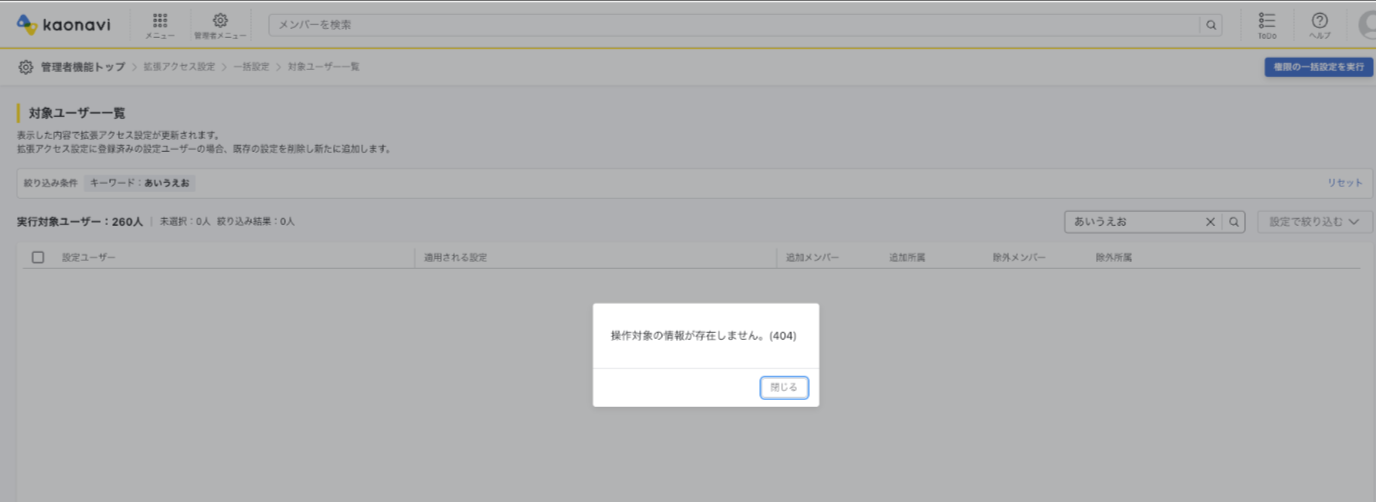
Task: Click the magnifier in member search bar
Action: [x=1211, y=25]
